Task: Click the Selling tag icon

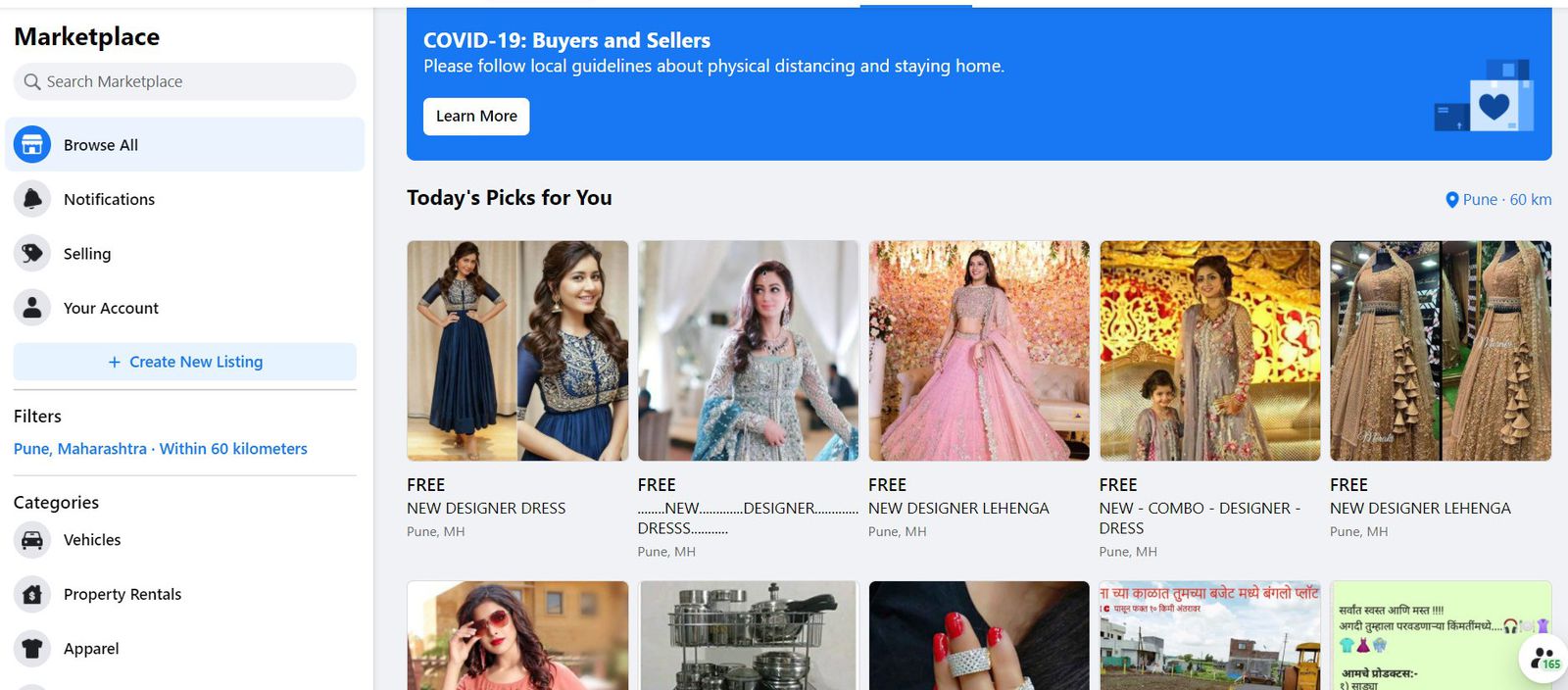Action: point(32,254)
